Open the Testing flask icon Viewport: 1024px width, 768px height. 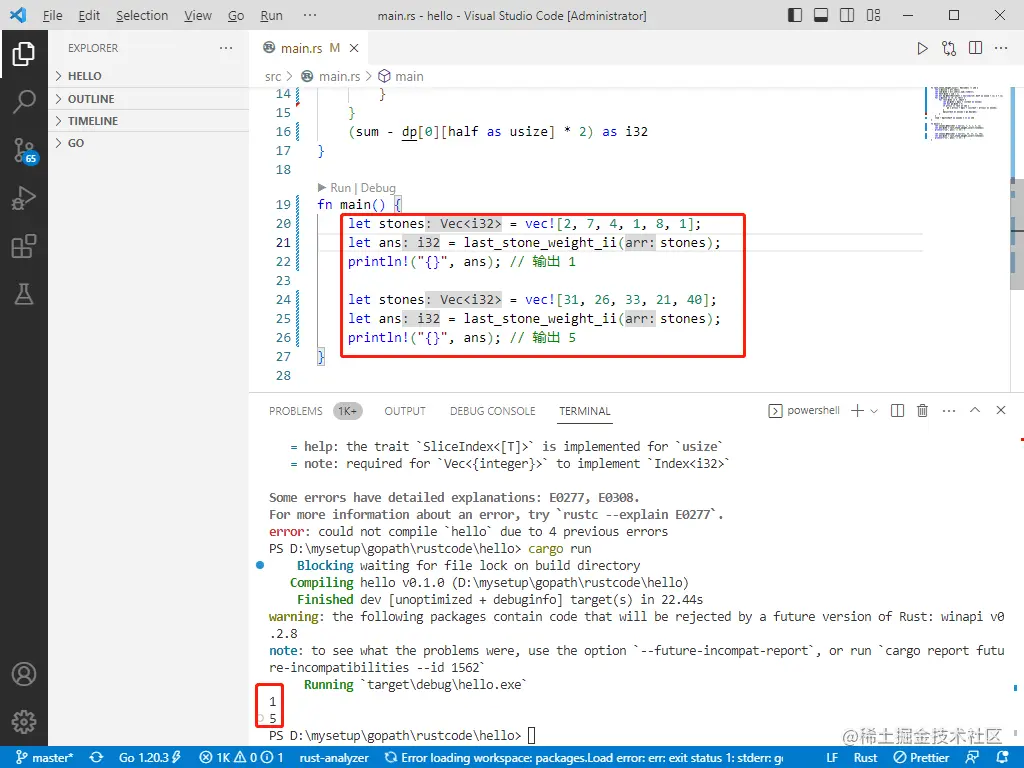point(24,295)
